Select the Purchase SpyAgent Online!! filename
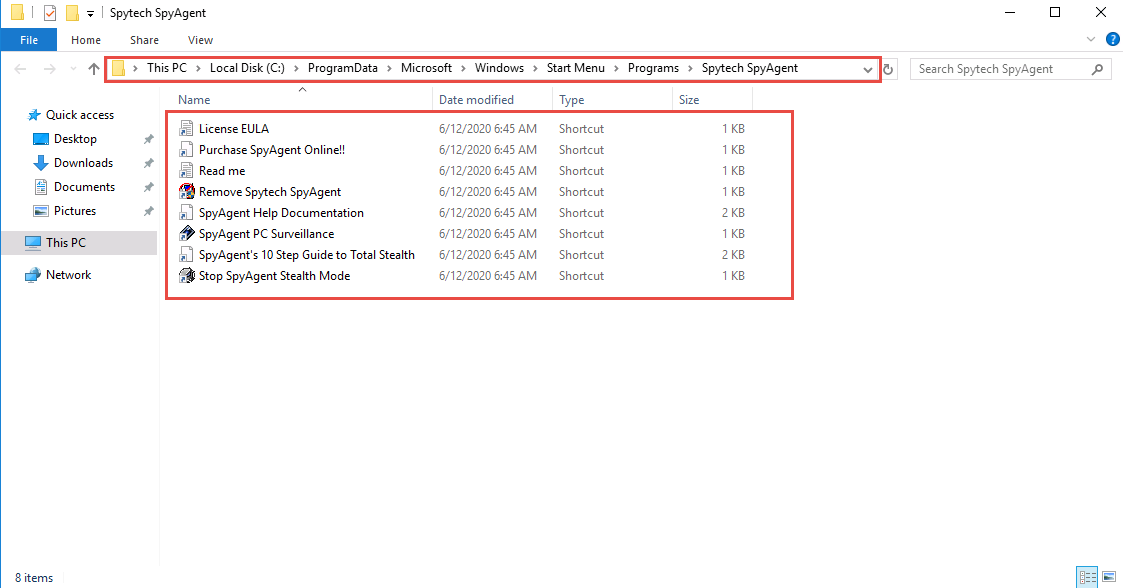This screenshot has width=1123, height=588. coord(272,150)
